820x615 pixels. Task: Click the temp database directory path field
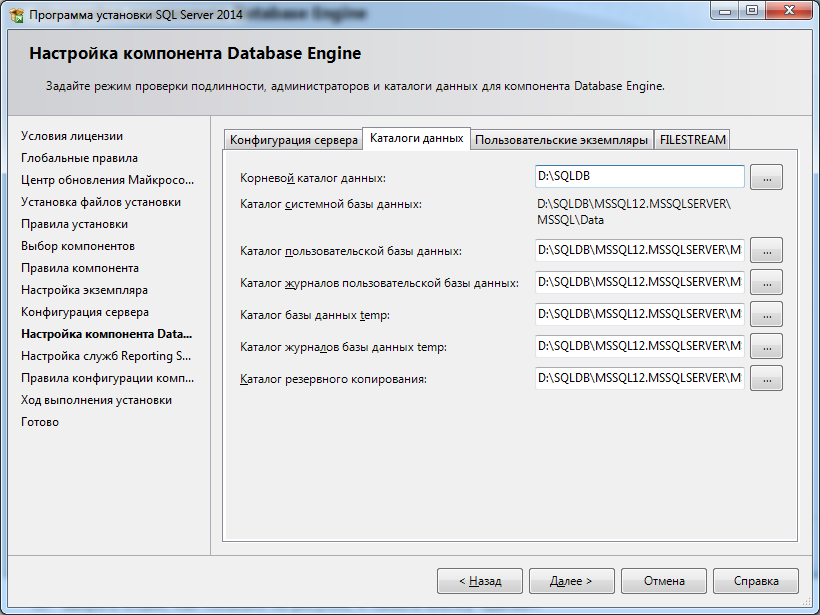point(640,314)
